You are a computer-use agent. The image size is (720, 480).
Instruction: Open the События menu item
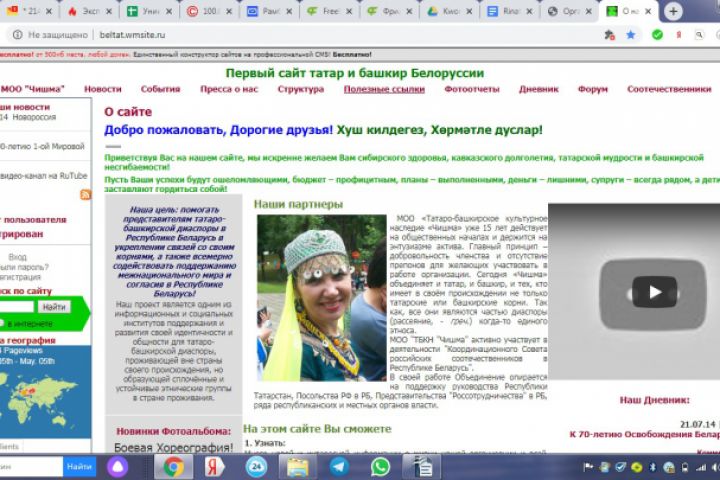(160, 89)
